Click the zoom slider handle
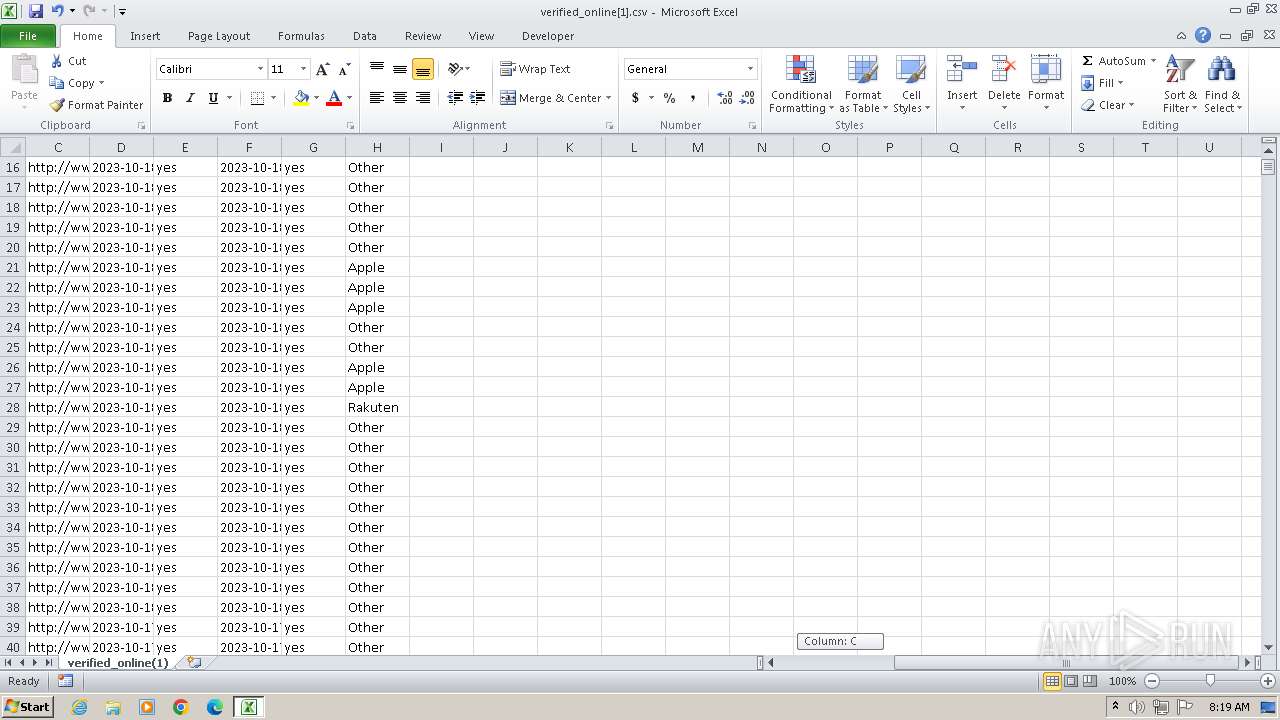This screenshot has width=1280, height=720. [1210, 681]
